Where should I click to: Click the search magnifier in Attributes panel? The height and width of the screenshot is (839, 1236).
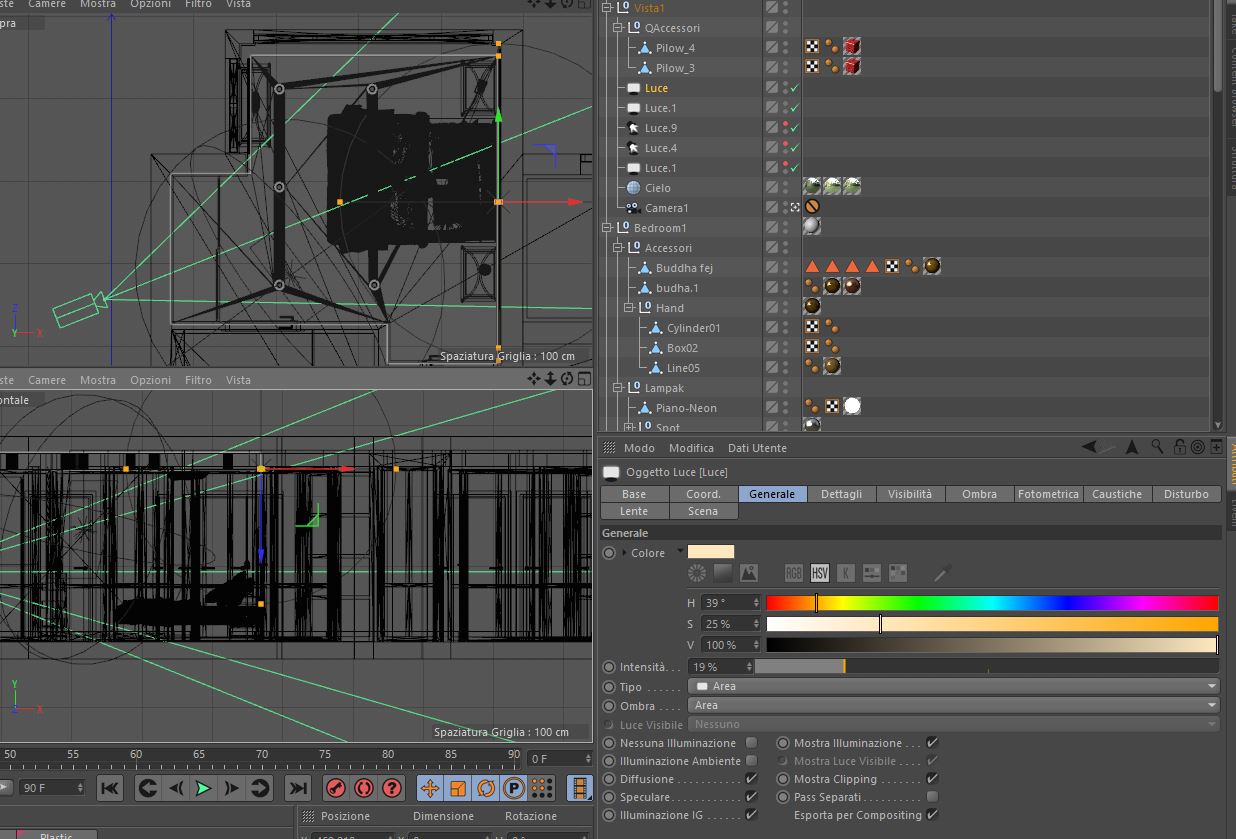point(1157,447)
